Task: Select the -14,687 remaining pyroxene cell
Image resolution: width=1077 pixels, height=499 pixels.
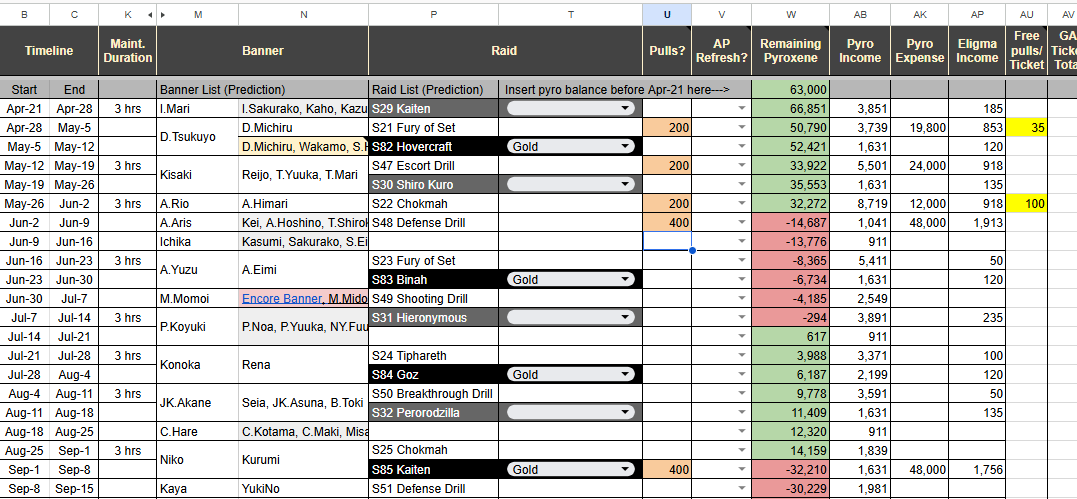Action: coord(791,223)
